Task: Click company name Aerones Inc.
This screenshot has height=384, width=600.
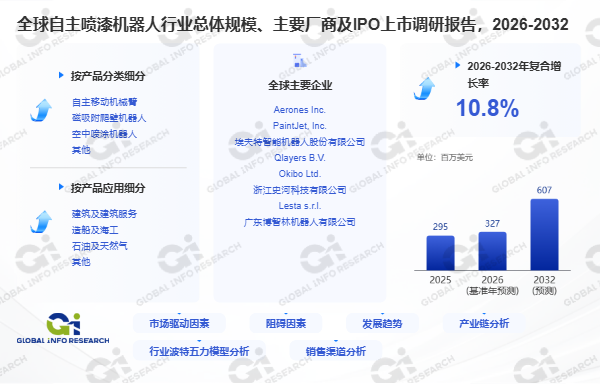Action: point(300,110)
